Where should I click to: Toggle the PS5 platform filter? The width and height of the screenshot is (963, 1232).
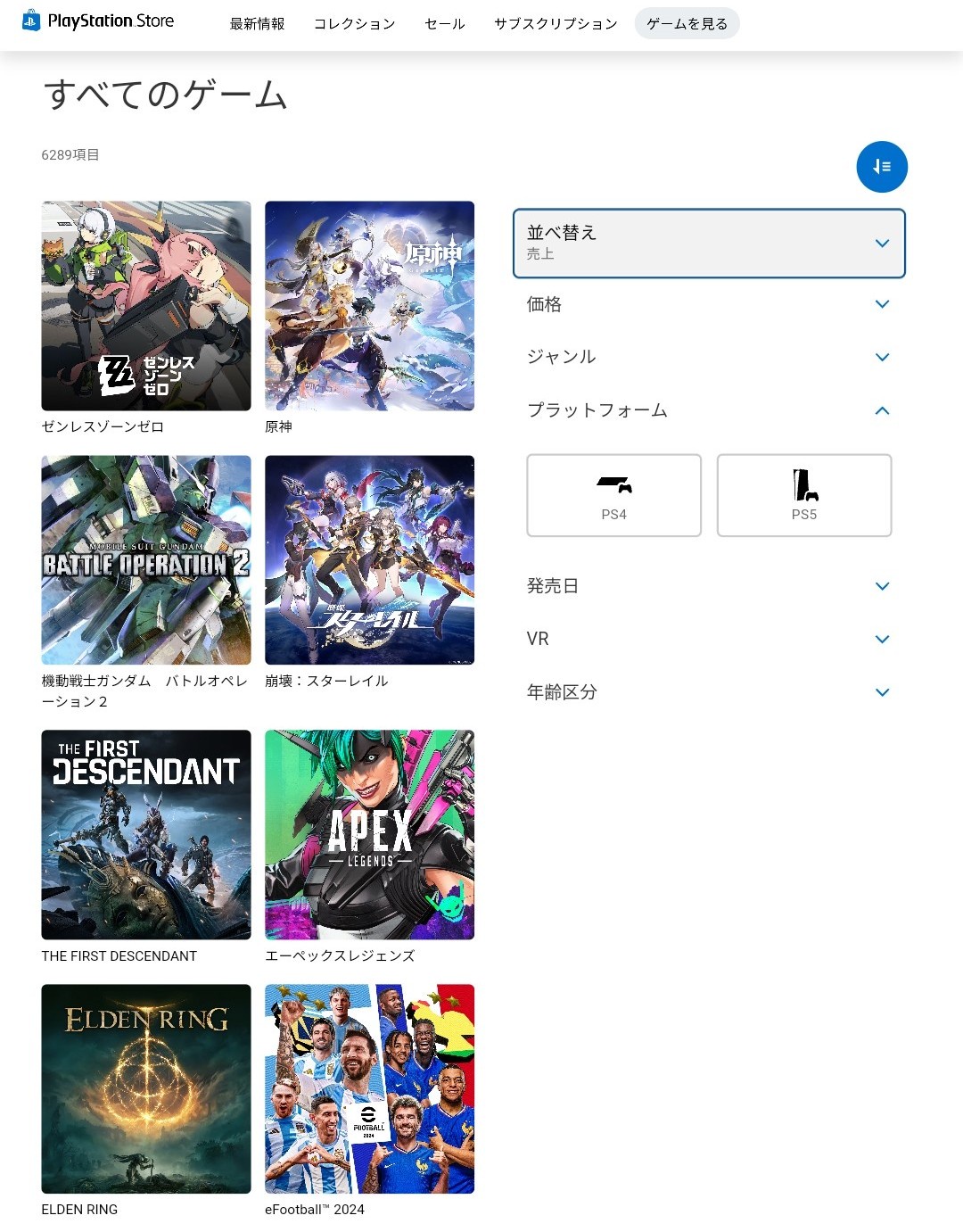click(804, 495)
